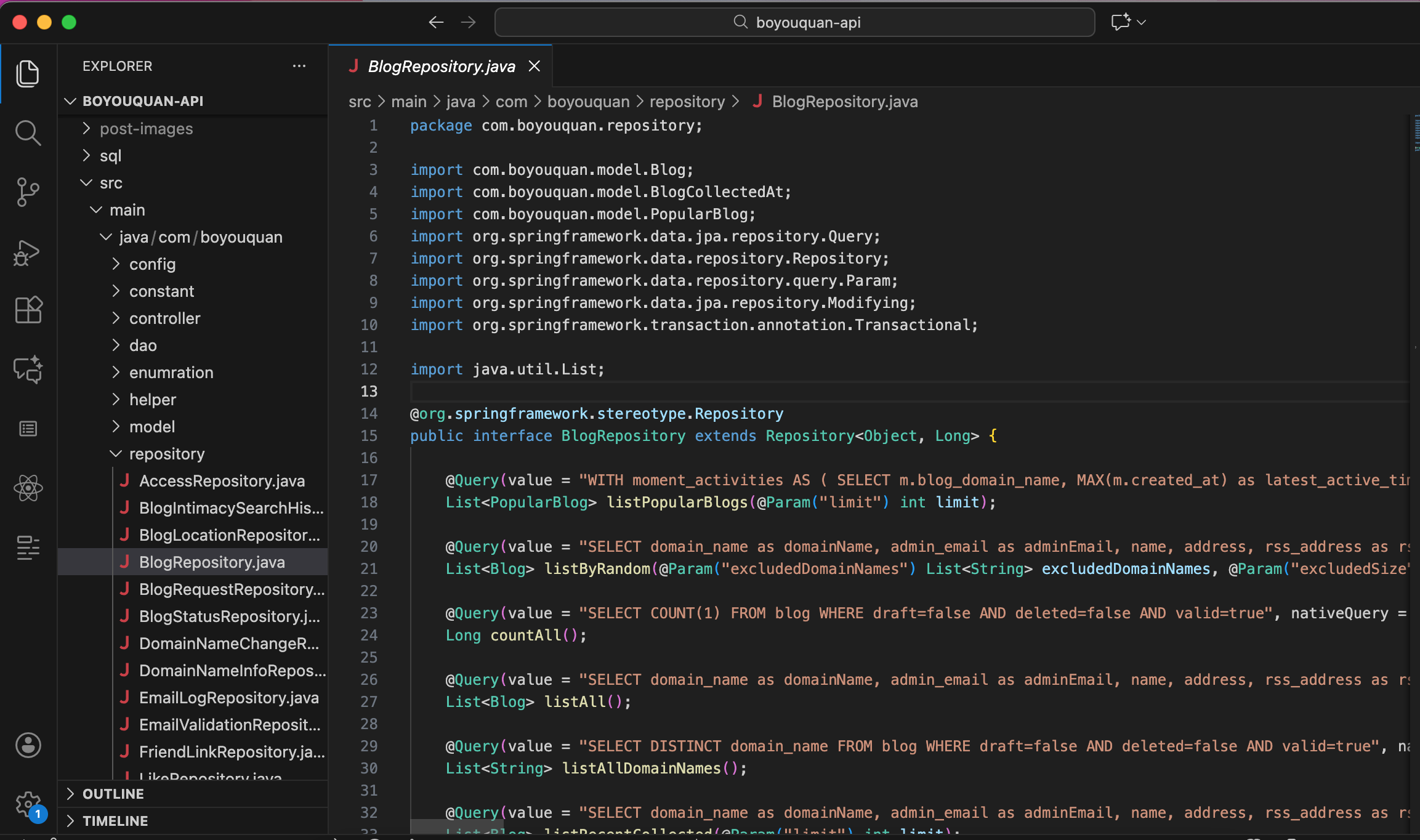Expand the OUTLINE section
This screenshot has height=840, width=1420.
(113, 794)
